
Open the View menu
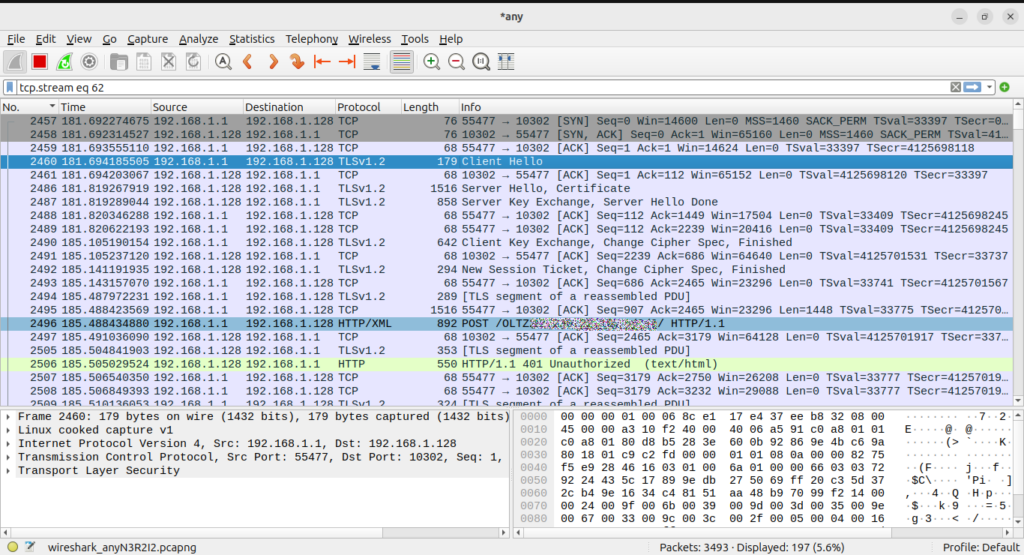[78, 39]
